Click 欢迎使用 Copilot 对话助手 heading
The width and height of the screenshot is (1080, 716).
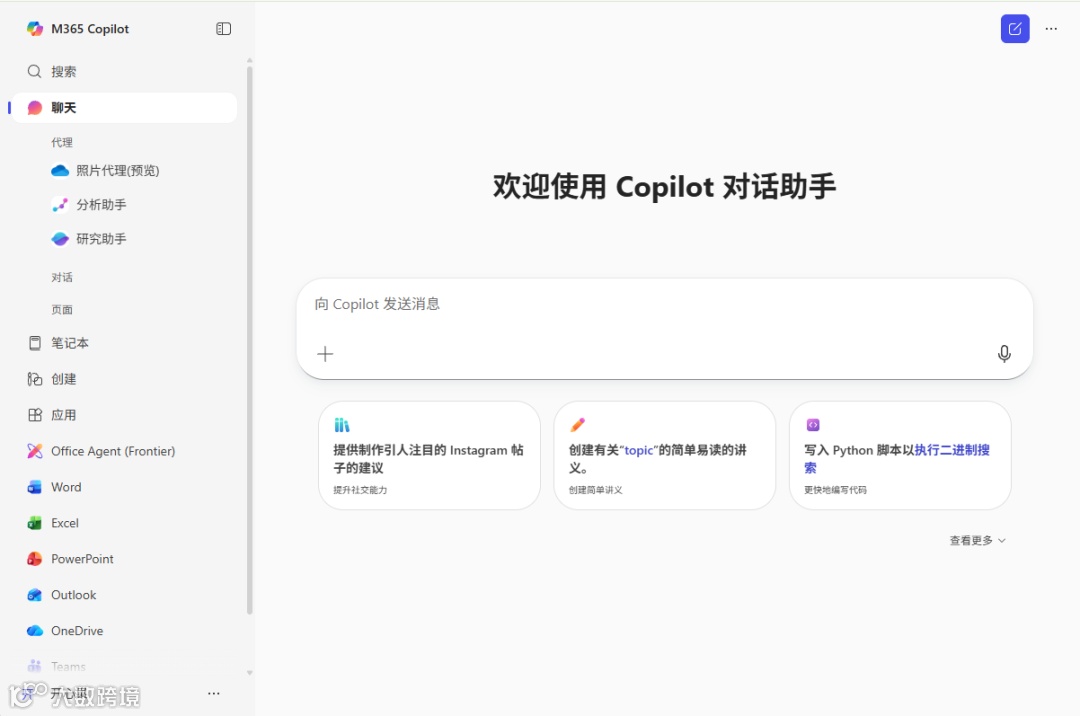(x=665, y=187)
